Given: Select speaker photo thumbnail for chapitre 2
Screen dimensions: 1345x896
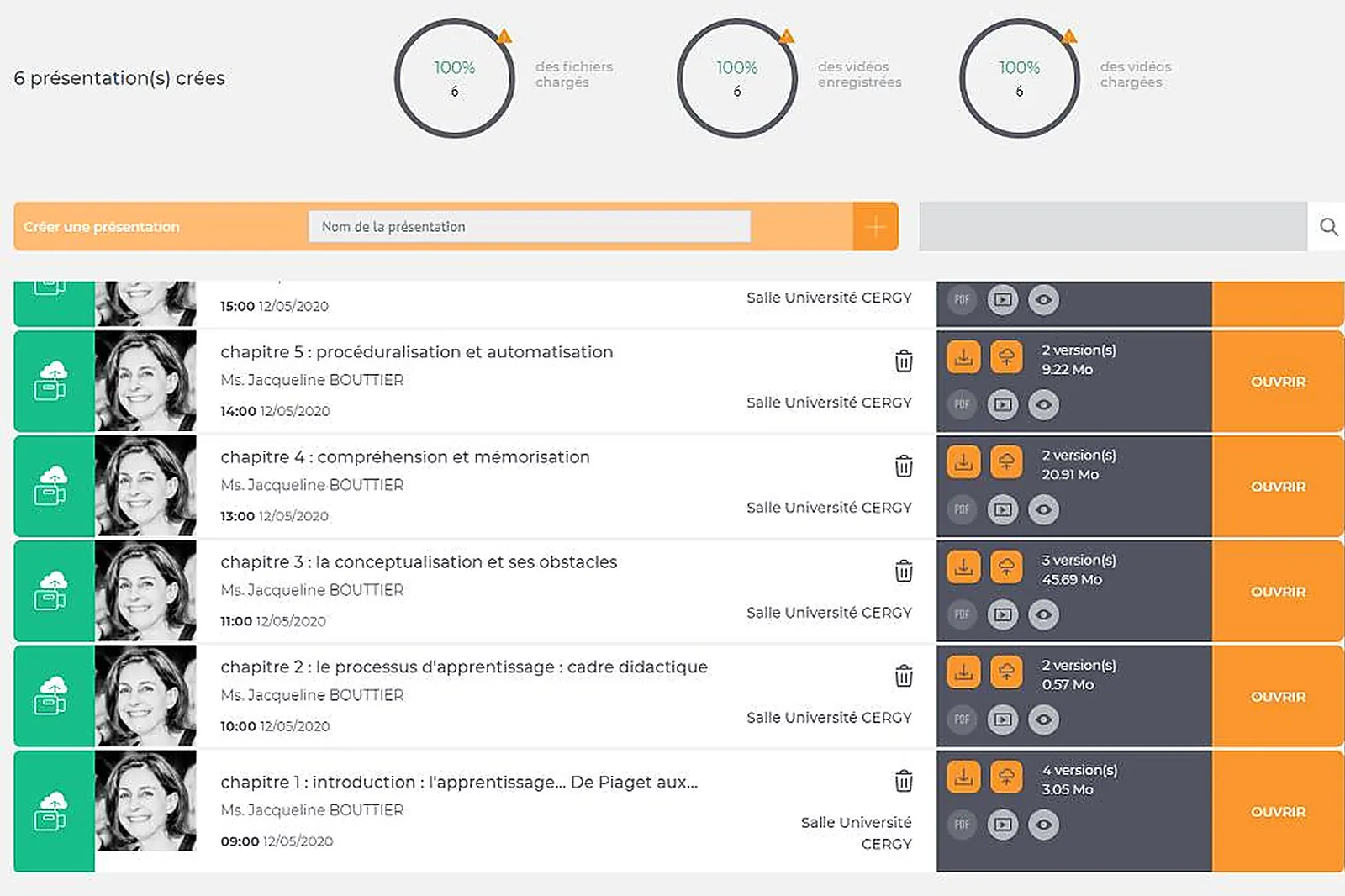Looking at the screenshot, I should 145,696.
